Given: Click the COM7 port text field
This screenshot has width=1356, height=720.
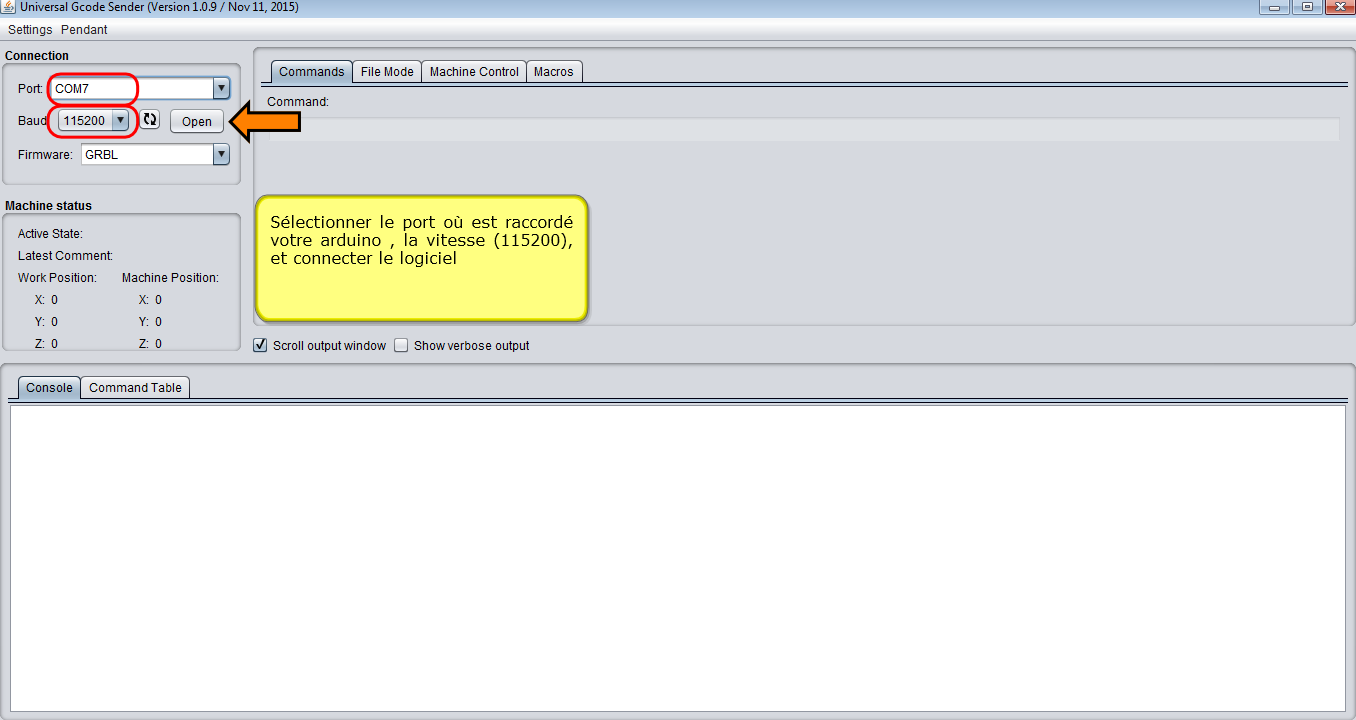Looking at the screenshot, I should (x=130, y=89).
